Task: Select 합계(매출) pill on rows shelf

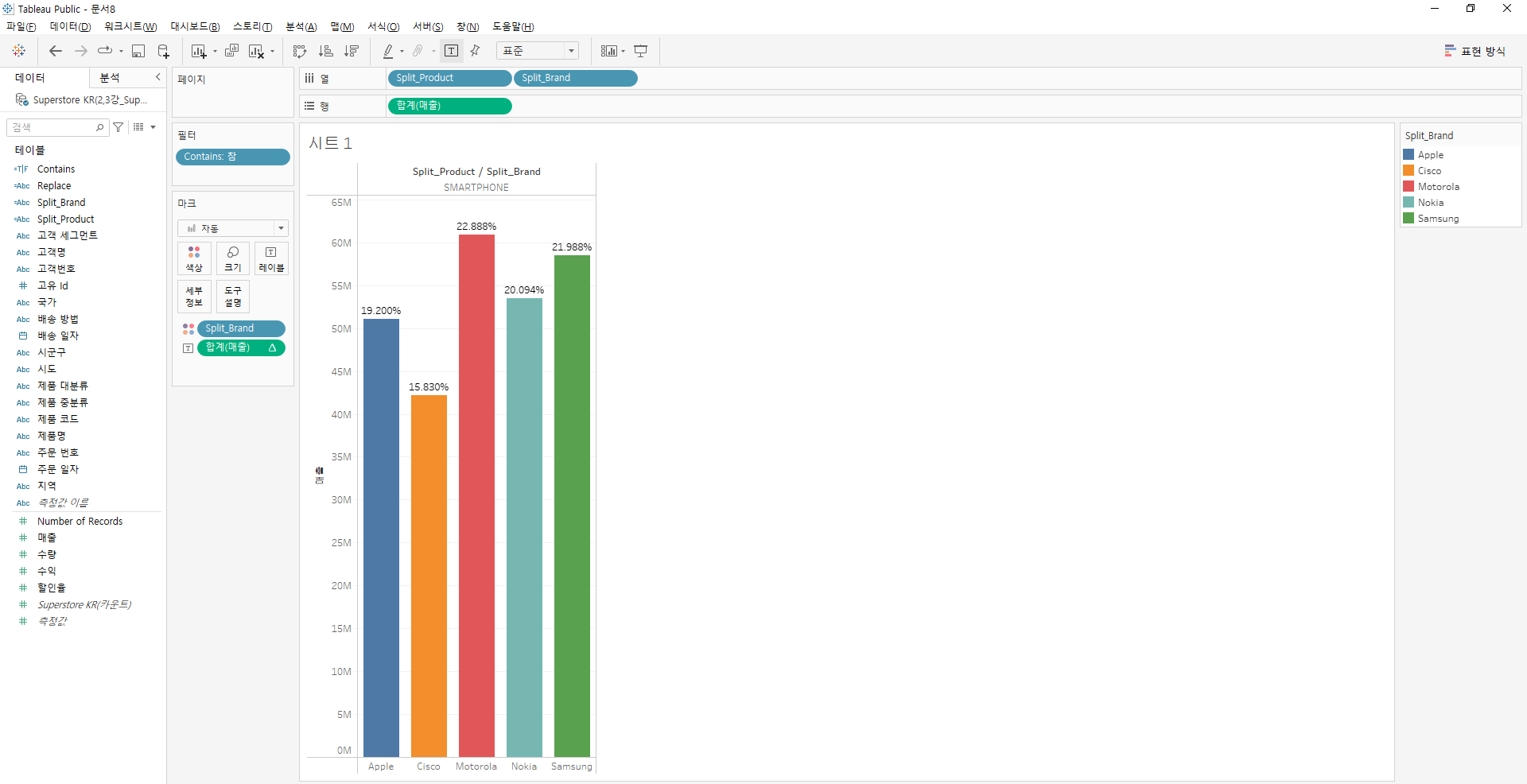Action: [x=449, y=106]
